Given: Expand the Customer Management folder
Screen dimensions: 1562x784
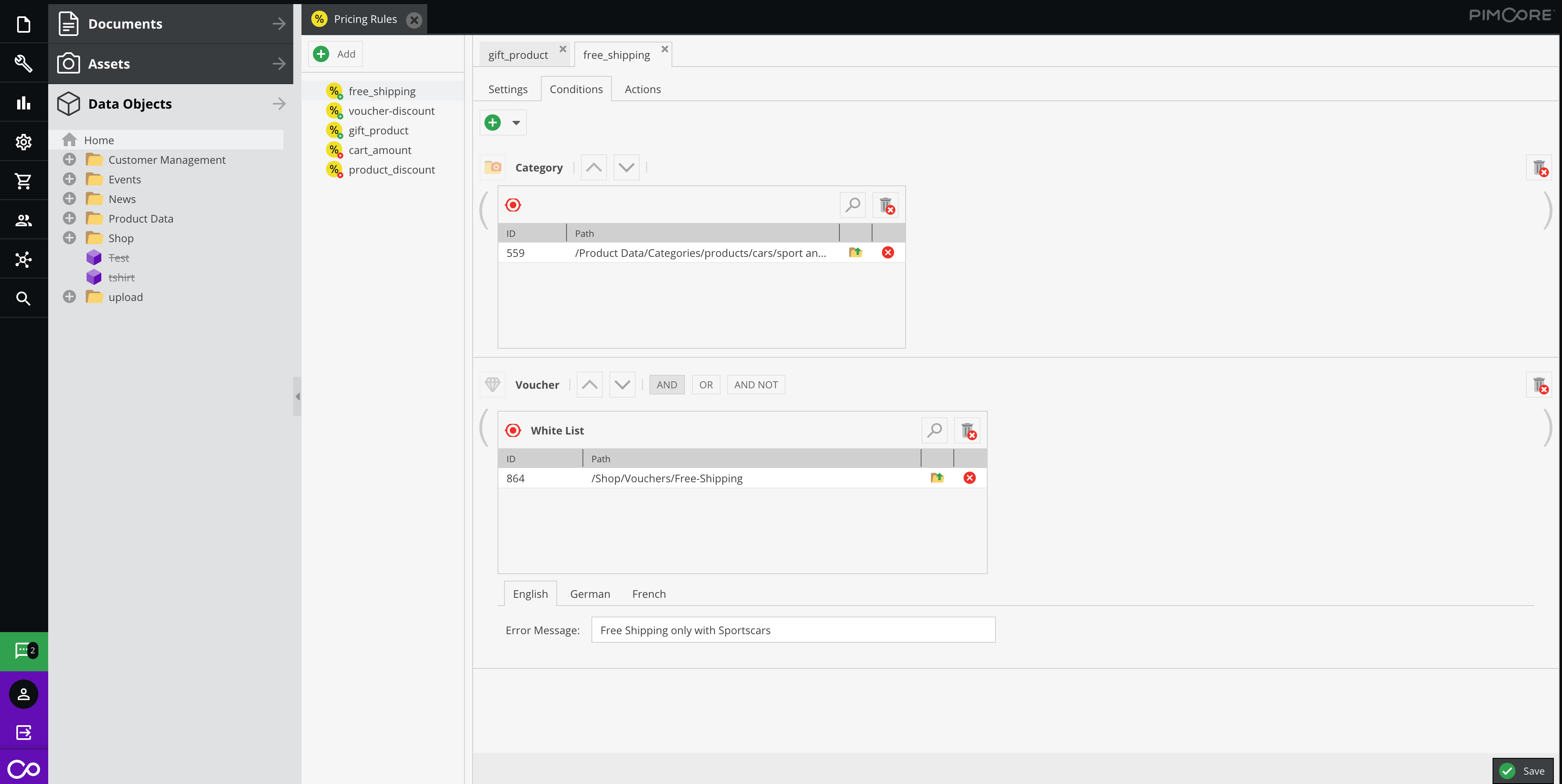Looking at the screenshot, I should click(70, 160).
